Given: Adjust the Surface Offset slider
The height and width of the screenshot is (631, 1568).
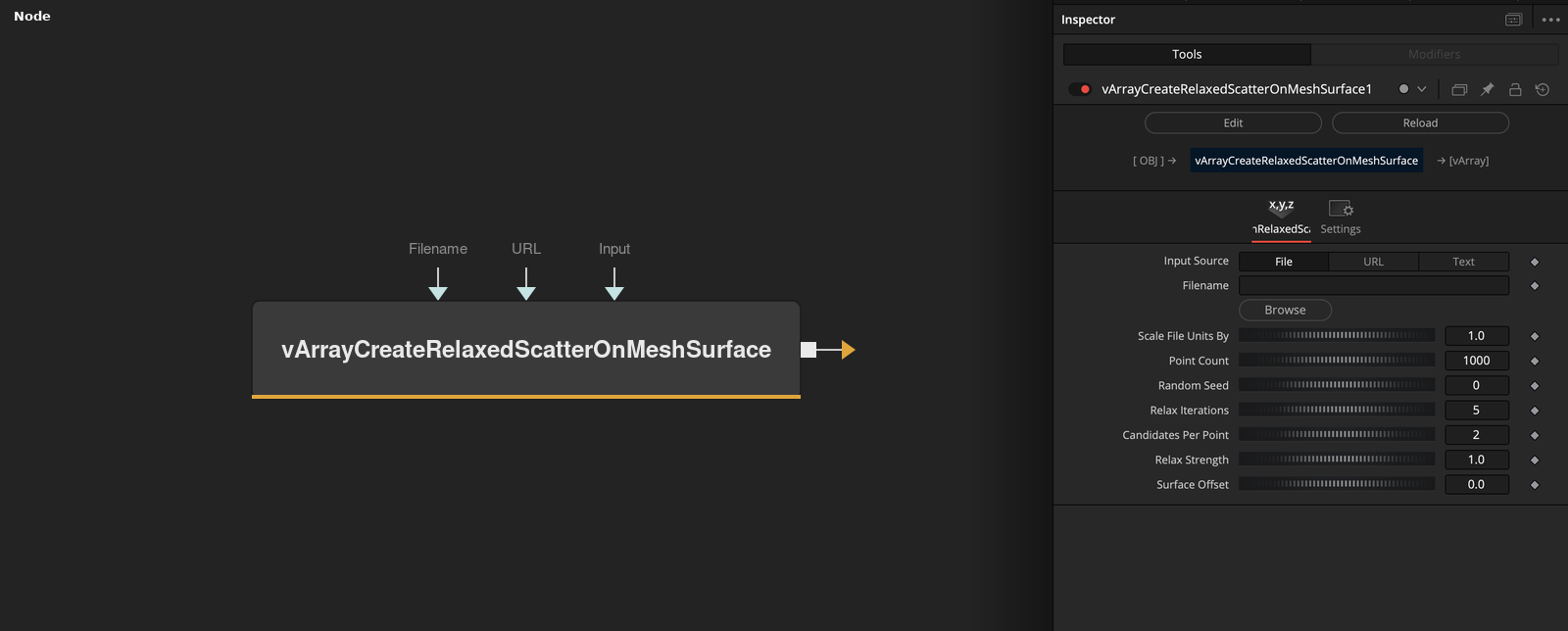Looking at the screenshot, I should pos(1337,484).
